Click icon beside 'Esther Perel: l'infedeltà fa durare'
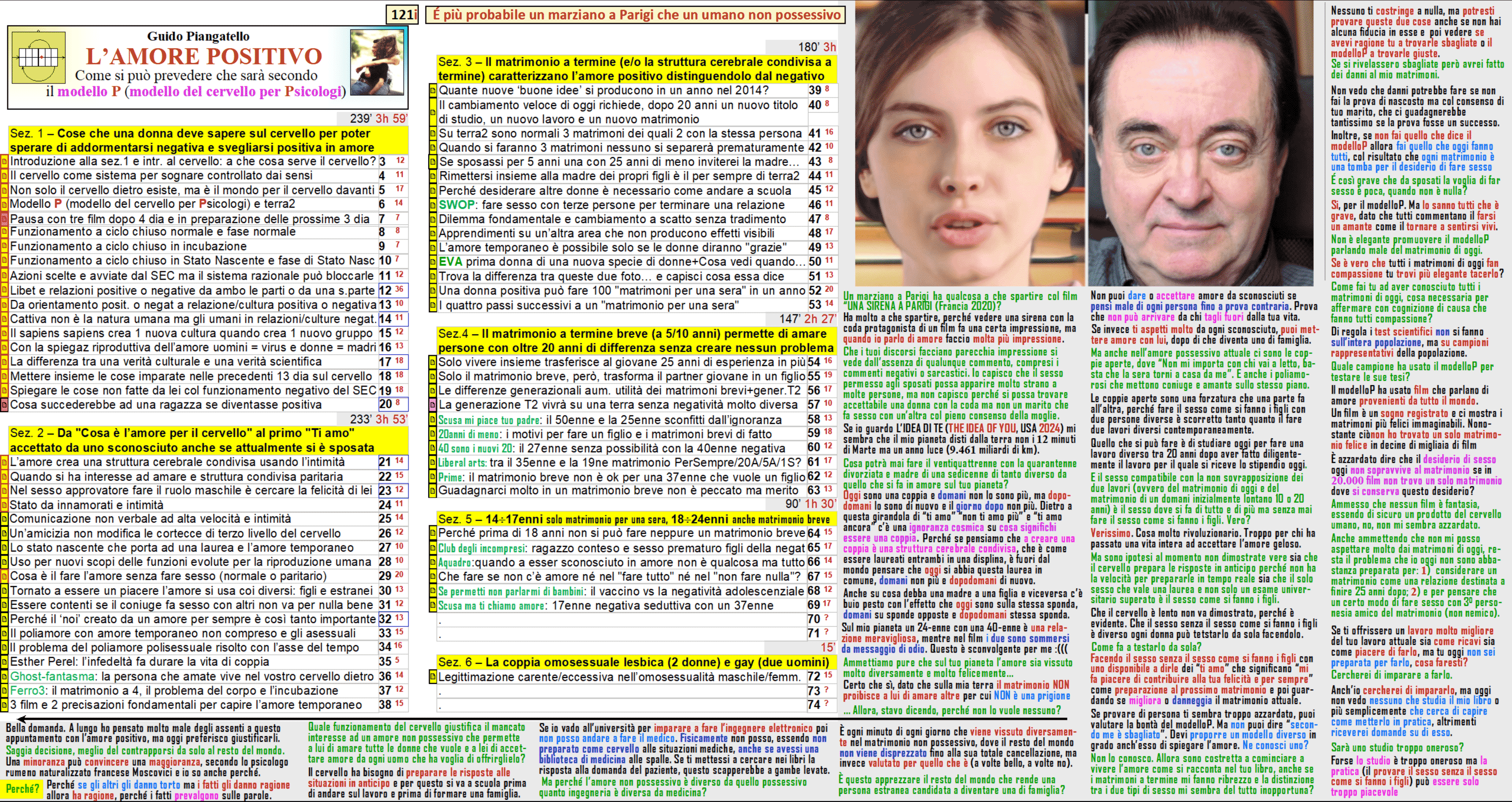This screenshot has width=1512, height=802. tap(5, 662)
